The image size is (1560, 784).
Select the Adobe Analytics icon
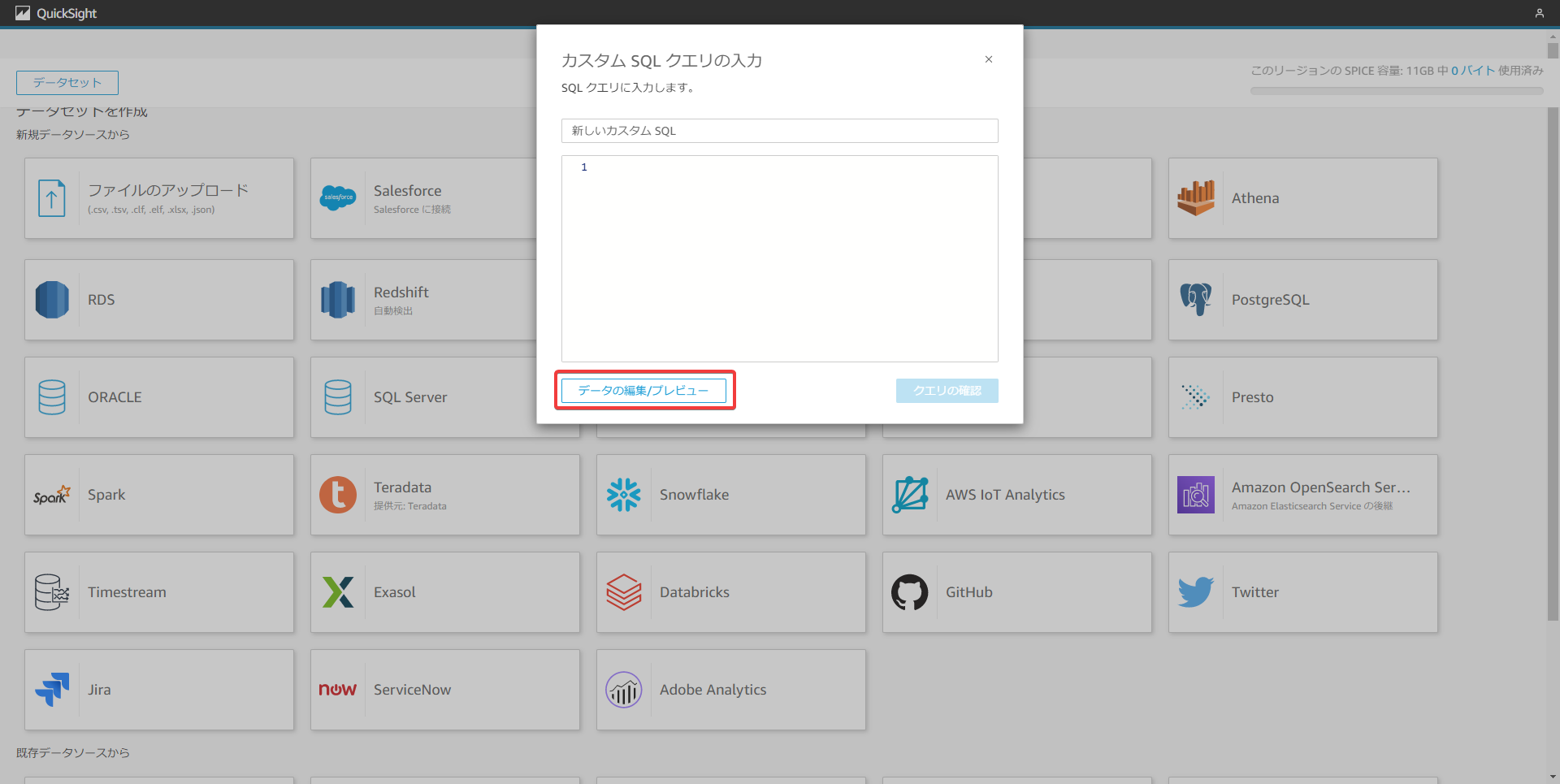(624, 690)
